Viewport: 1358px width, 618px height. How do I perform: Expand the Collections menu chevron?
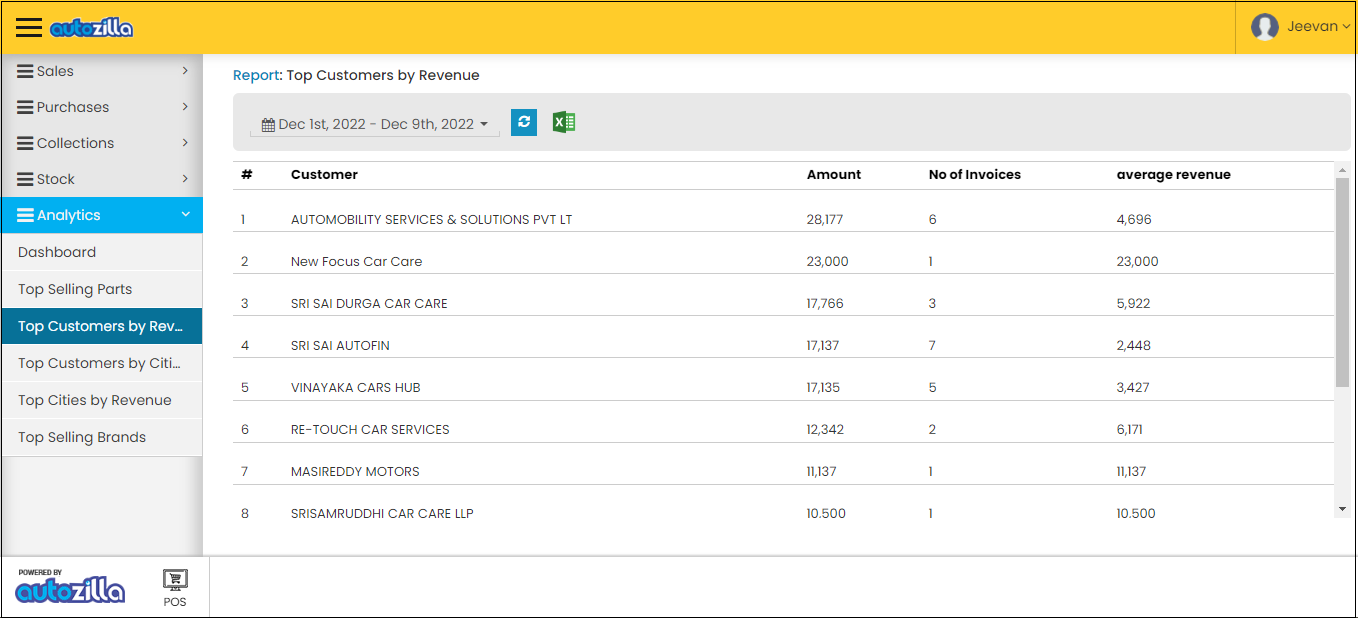coord(185,143)
